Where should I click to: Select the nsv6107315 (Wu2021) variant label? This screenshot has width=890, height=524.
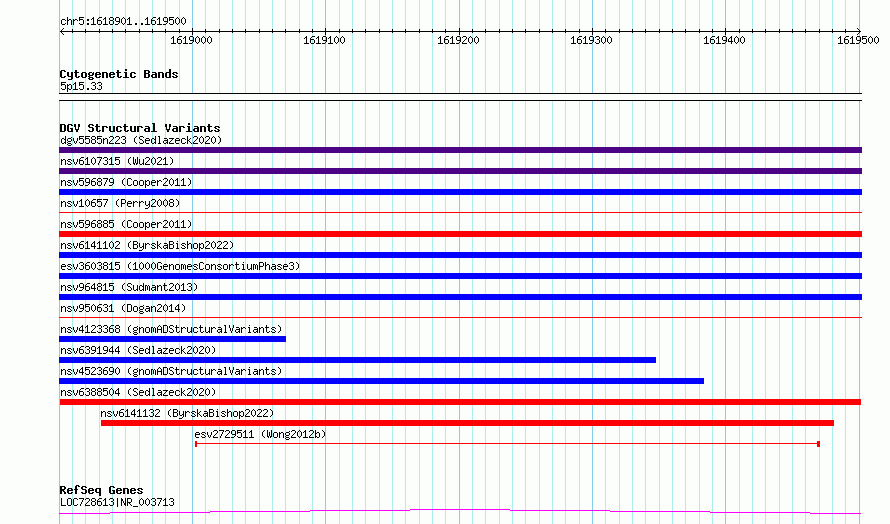point(117,161)
